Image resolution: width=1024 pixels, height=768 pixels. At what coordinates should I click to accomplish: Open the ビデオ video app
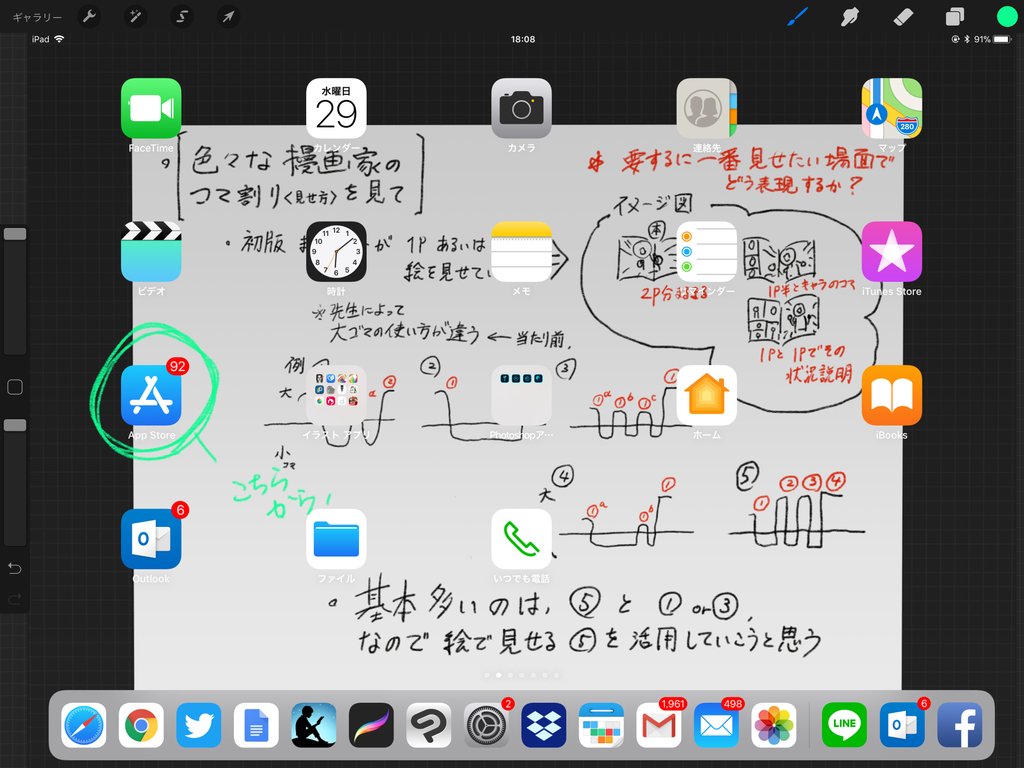(x=151, y=251)
